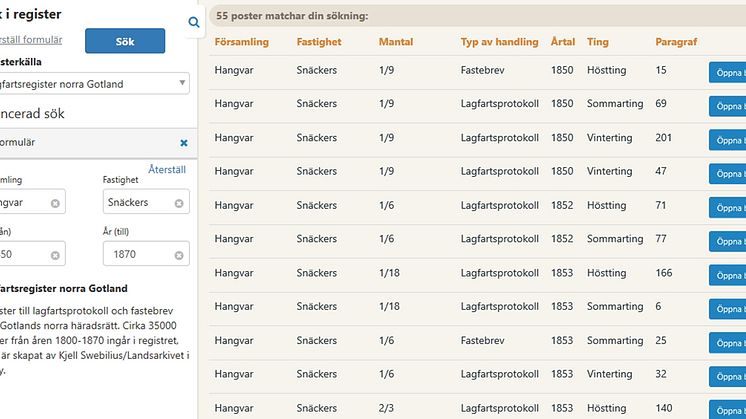Open the 1852 Hösting record paragraph 71
The width and height of the screenshot is (746, 419).
tap(727, 208)
